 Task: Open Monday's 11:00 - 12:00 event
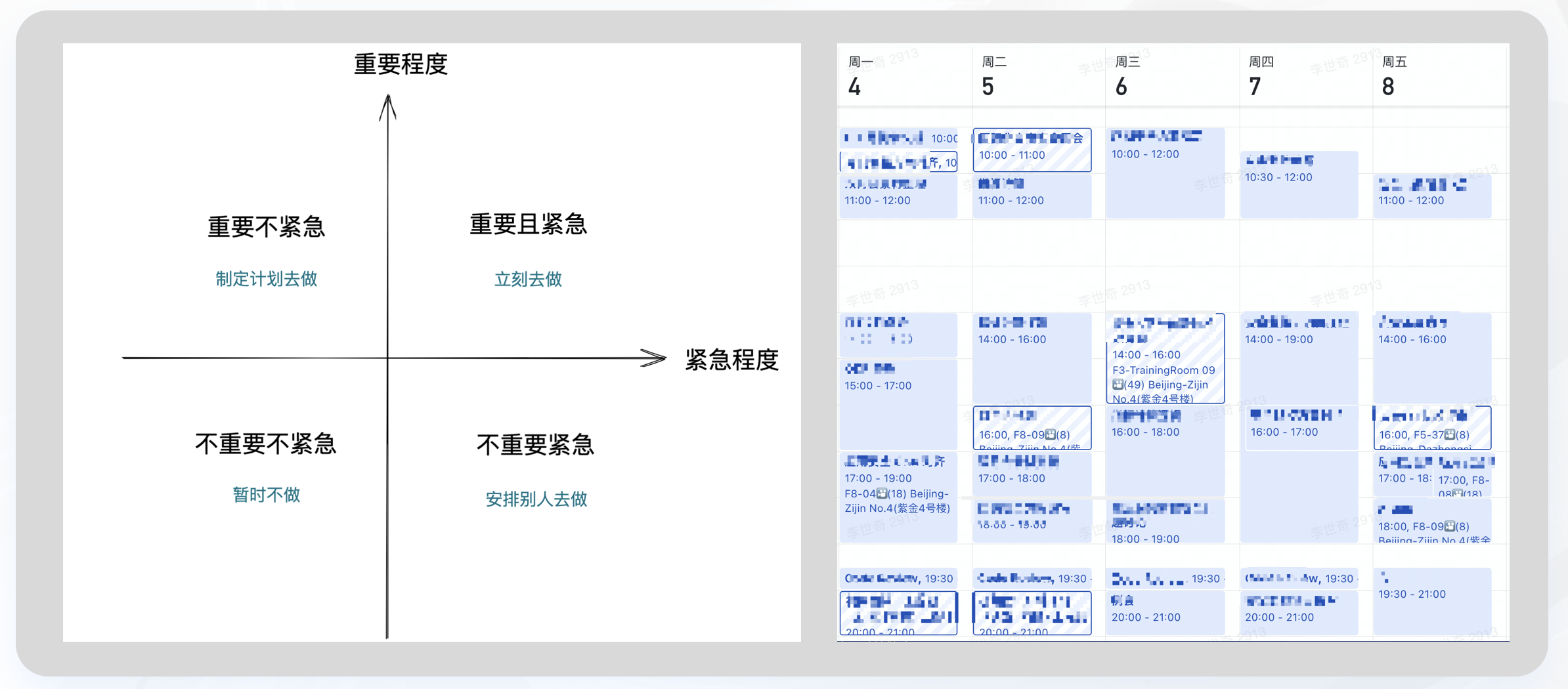pos(898,197)
